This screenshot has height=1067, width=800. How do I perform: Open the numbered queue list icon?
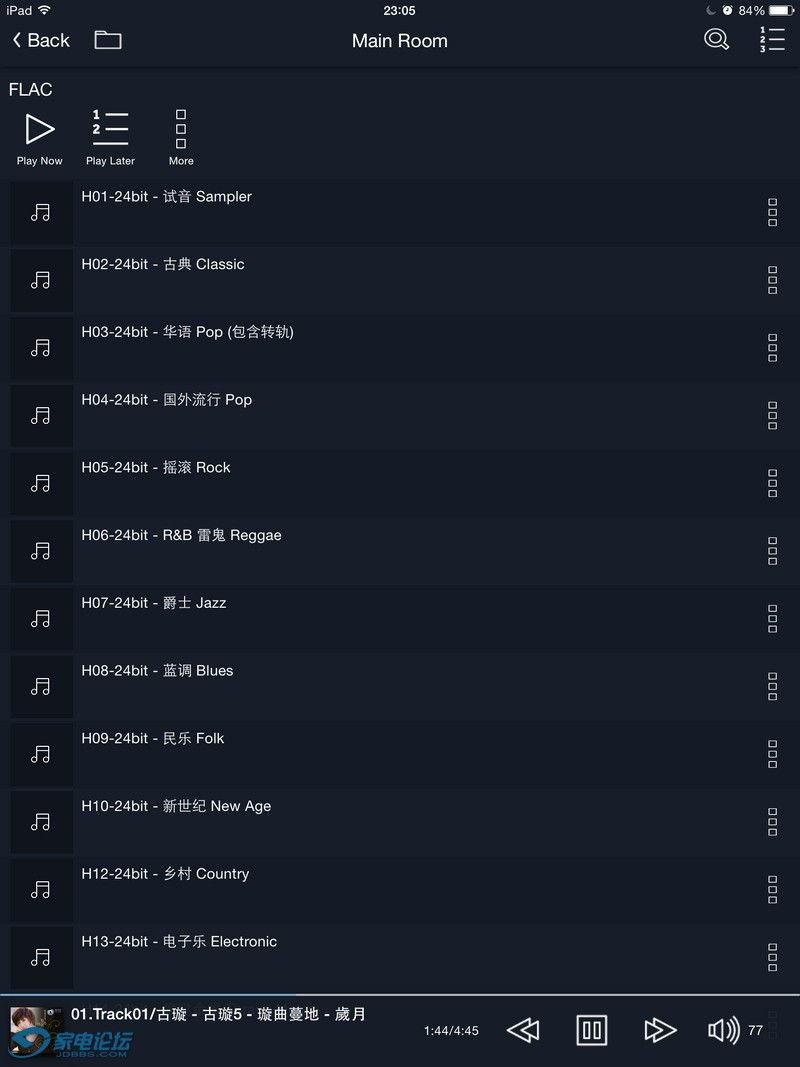click(x=772, y=40)
